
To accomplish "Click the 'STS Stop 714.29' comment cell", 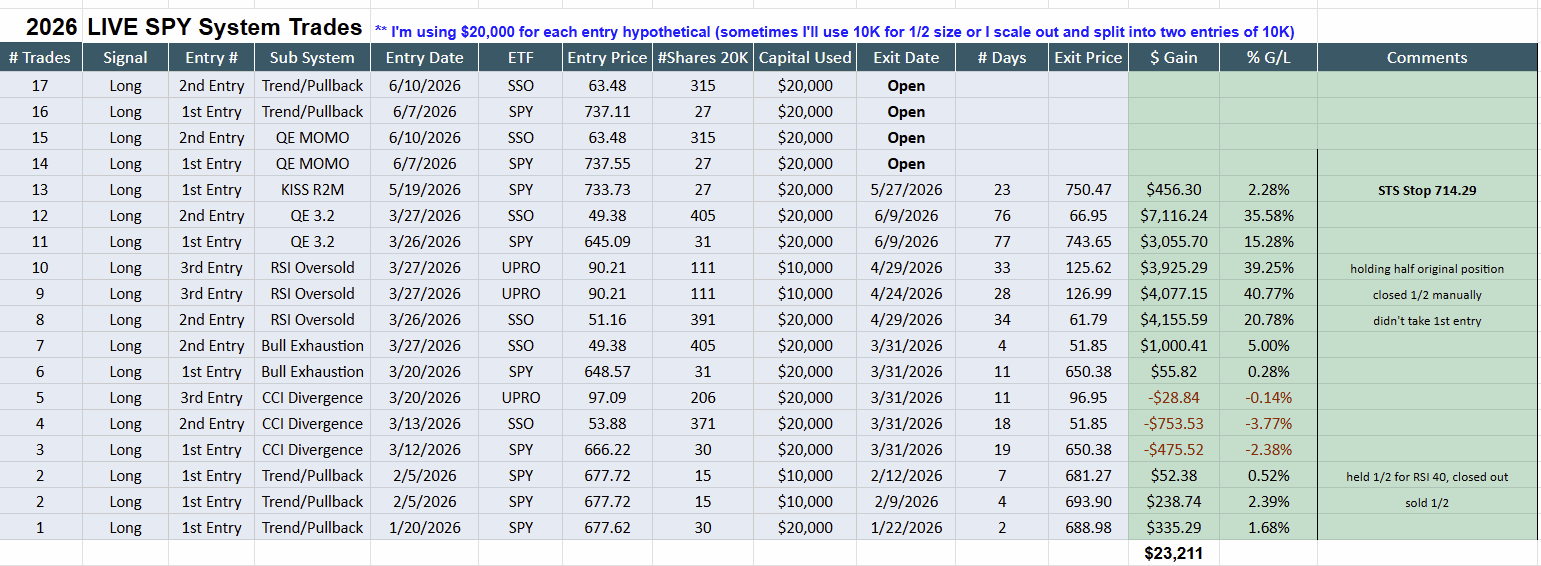I will tap(1427, 190).
